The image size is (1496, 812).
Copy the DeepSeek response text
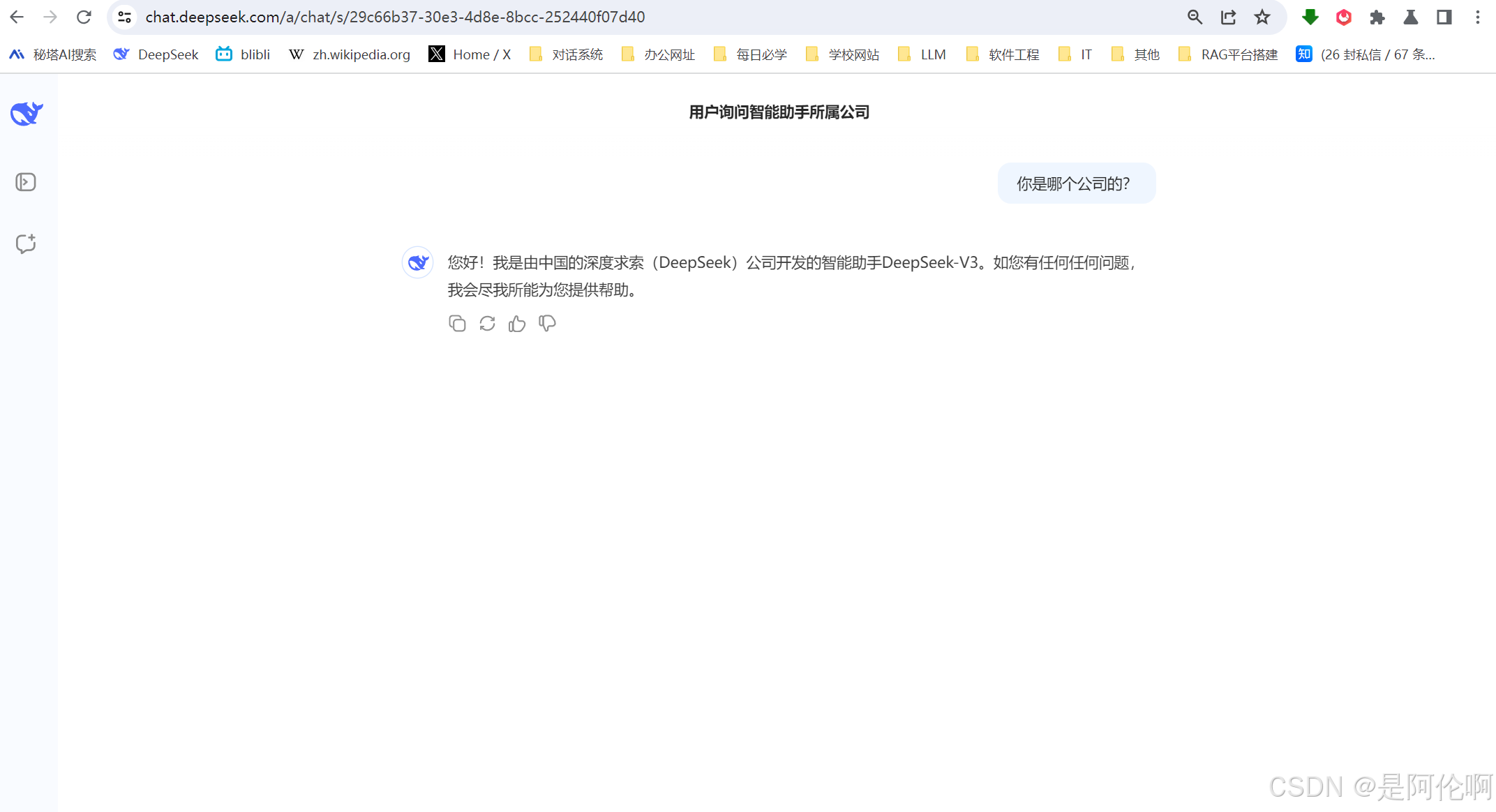[457, 324]
